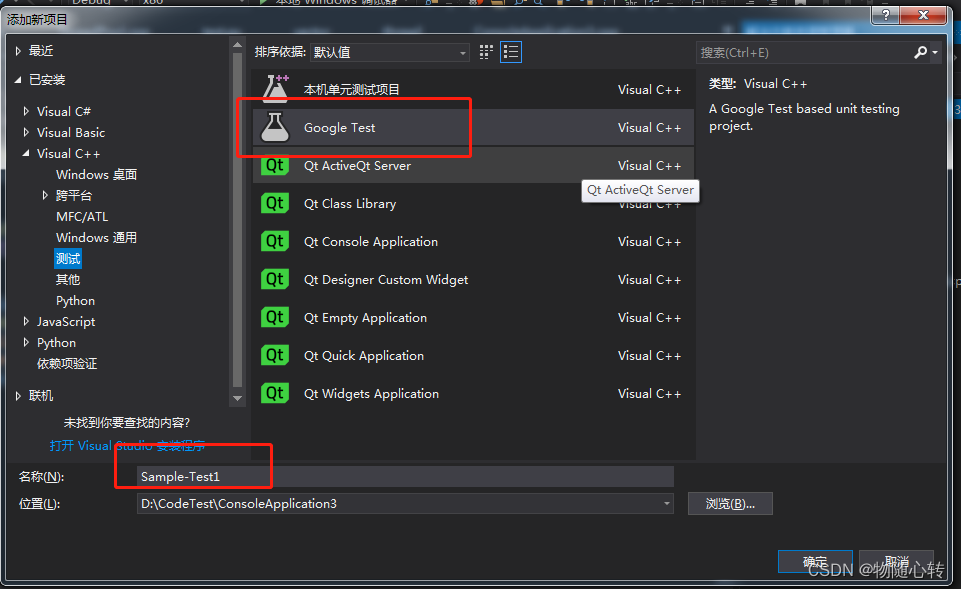Open the 排序依据 sort dropdown
Image resolution: width=961 pixels, height=589 pixels.
[x=461, y=52]
